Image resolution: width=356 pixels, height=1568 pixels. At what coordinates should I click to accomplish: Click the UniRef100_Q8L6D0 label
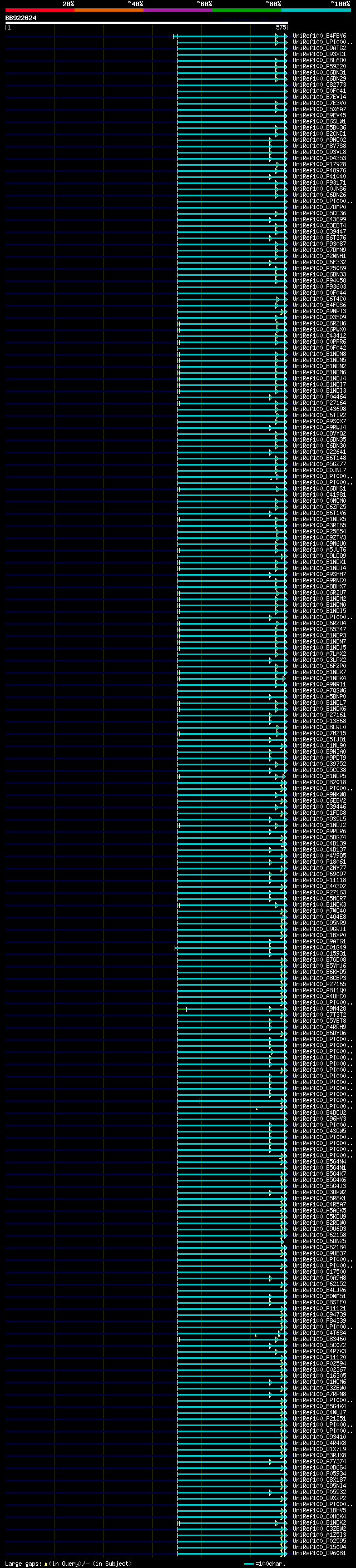click(x=319, y=60)
